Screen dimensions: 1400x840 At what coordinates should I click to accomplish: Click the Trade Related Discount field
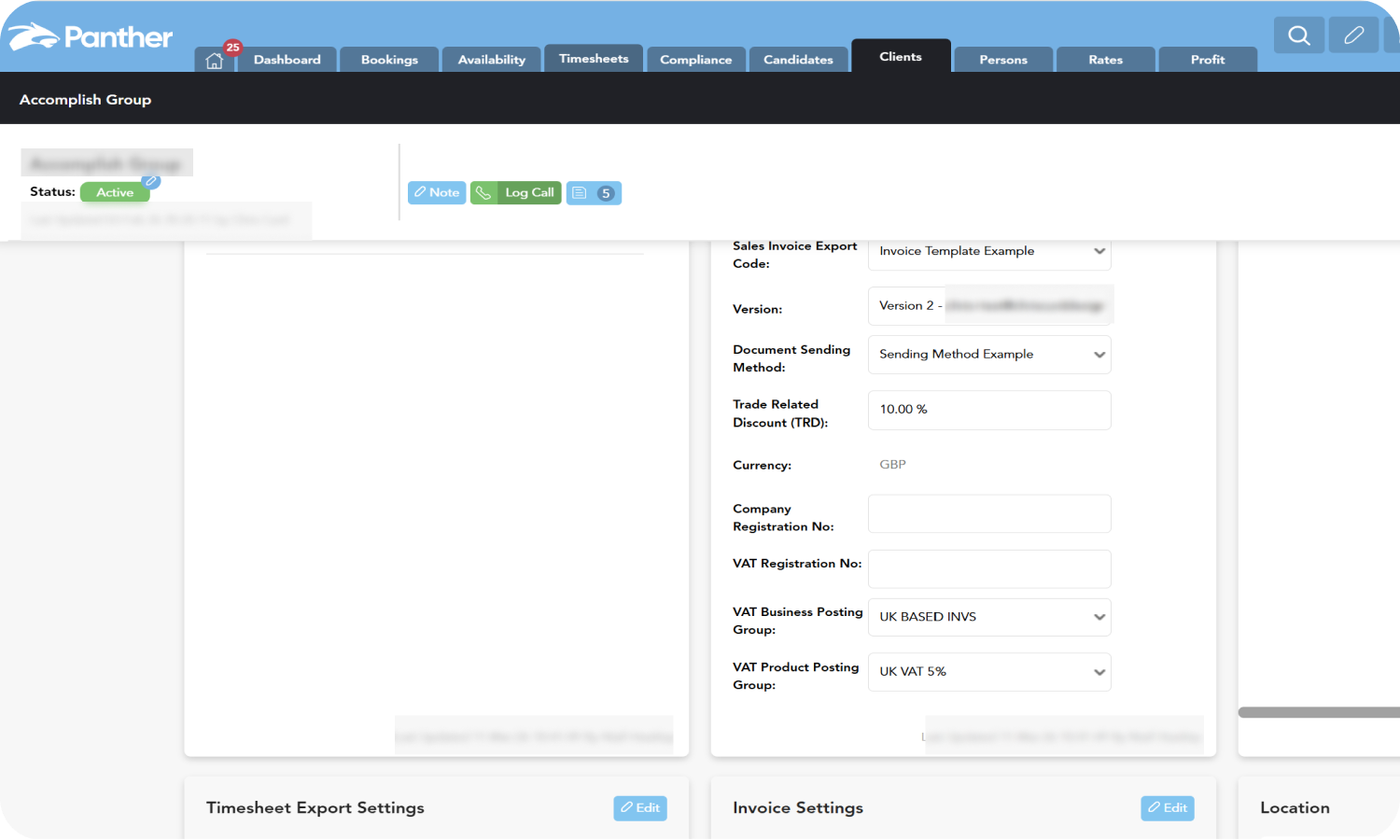click(989, 410)
